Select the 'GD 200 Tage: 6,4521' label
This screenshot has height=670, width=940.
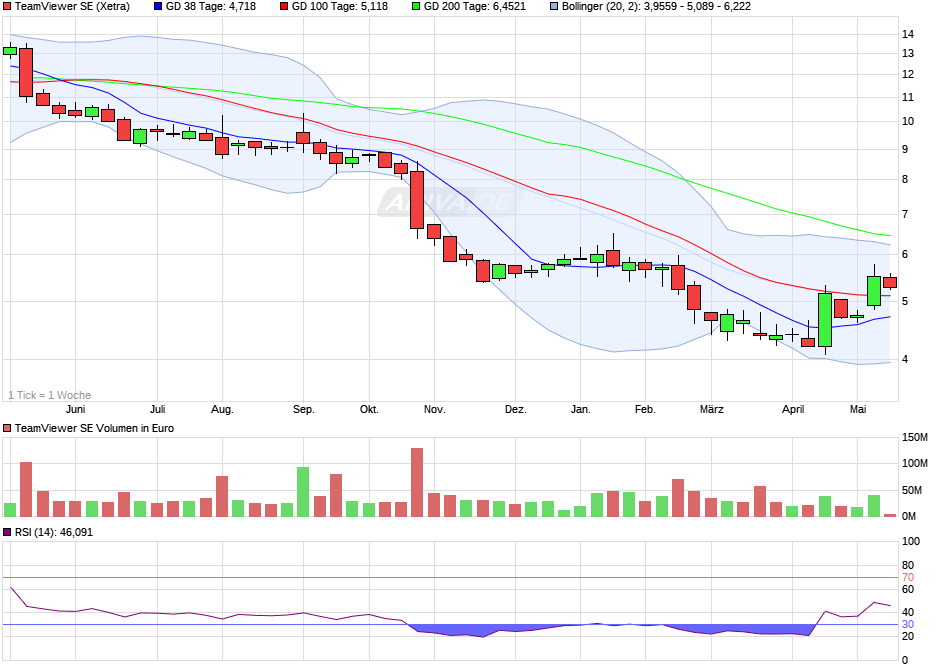click(475, 7)
